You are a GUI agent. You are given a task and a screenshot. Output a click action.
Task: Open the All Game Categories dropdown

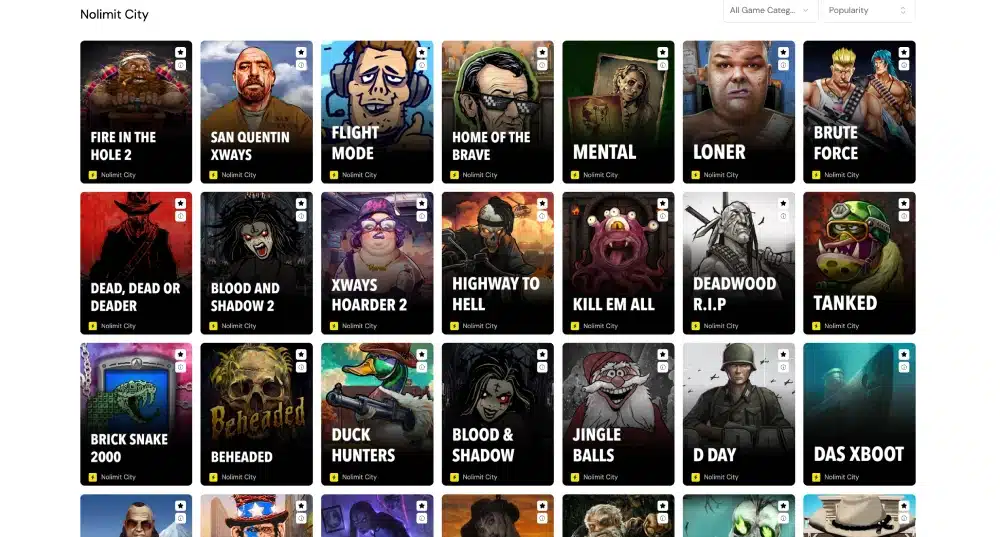(770, 10)
